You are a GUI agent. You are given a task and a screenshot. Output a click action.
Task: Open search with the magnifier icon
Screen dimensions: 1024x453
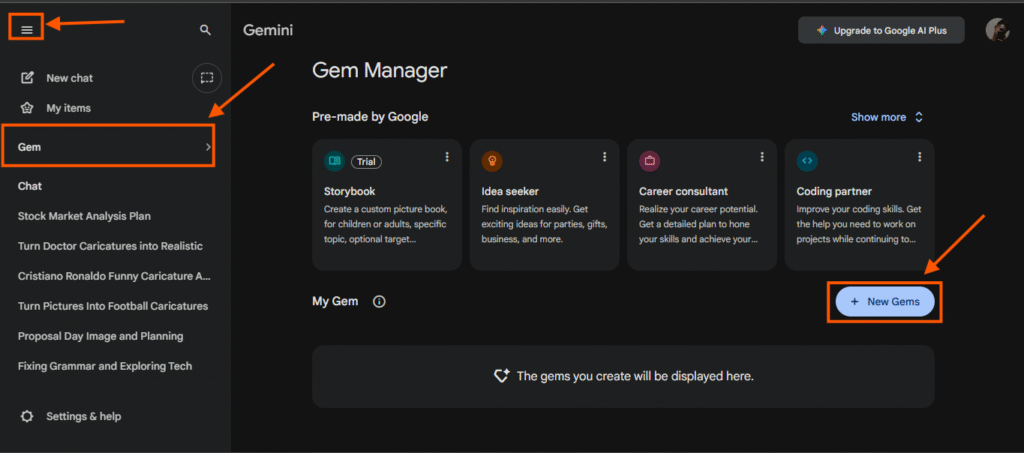click(205, 31)
